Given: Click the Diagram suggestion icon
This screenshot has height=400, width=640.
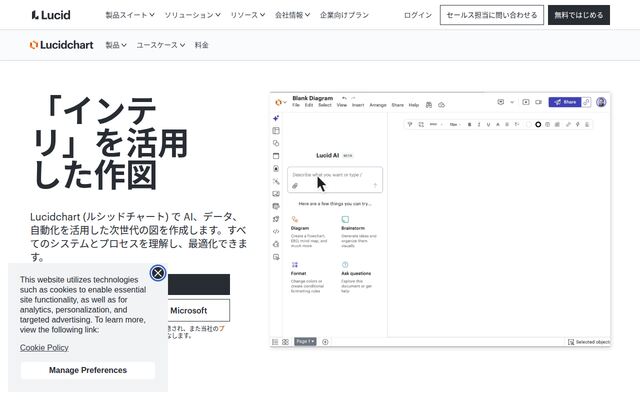Looking at the screenshot, I should pos(295,220).
